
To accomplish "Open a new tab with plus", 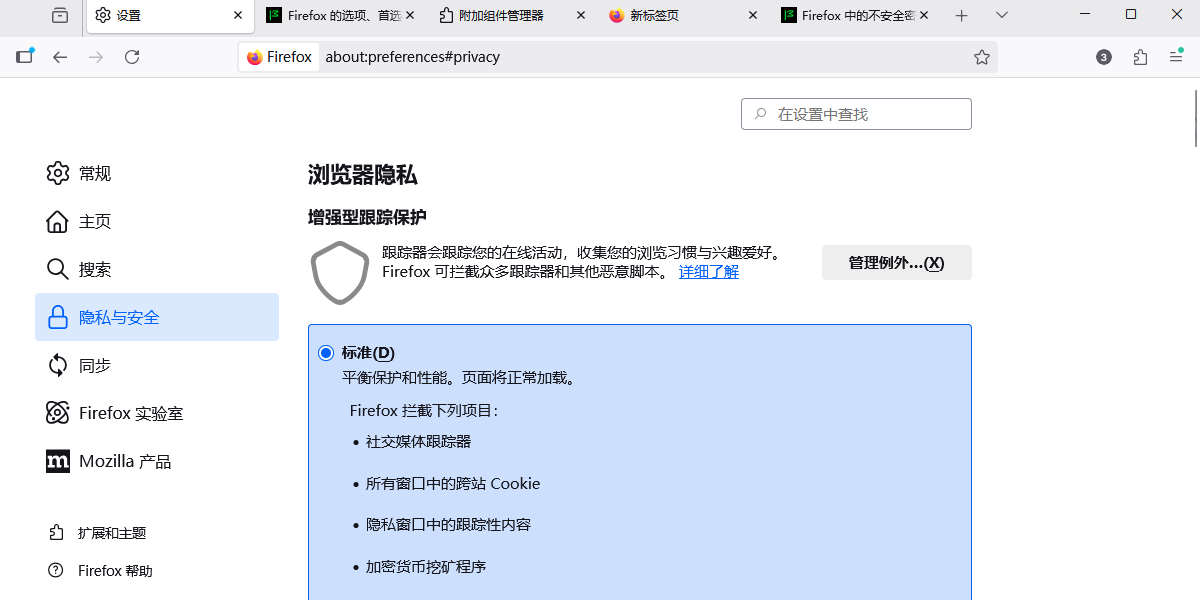I will (962, 15).
